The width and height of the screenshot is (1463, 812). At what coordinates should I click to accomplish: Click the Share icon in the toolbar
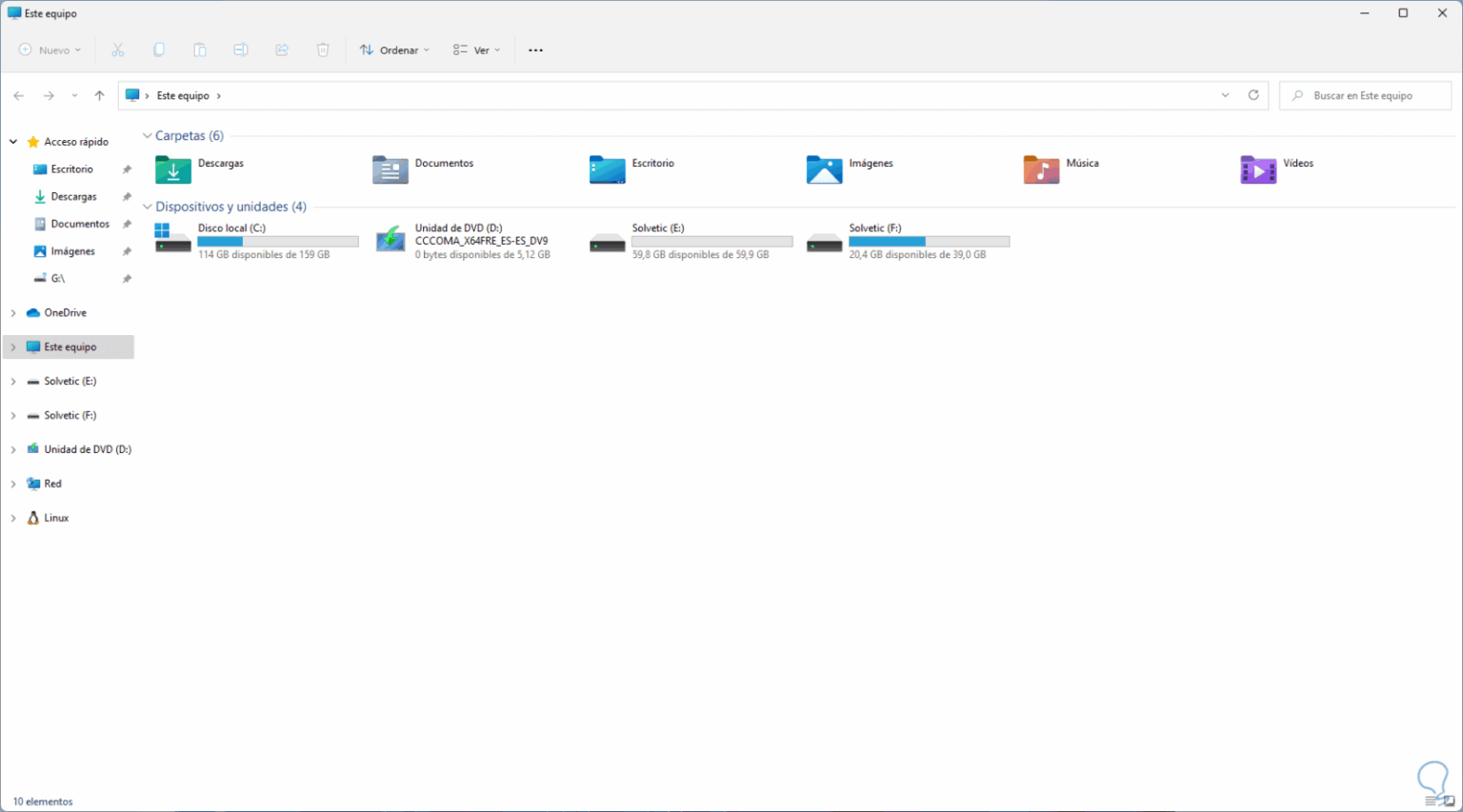282,50
